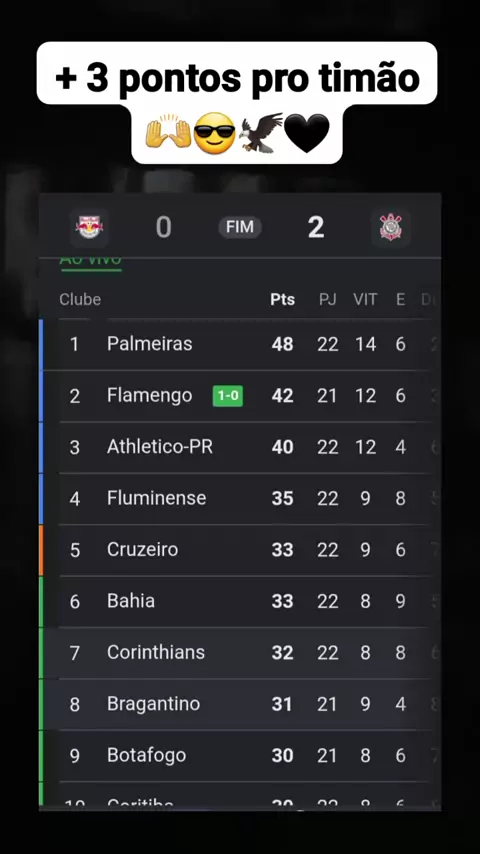The image size is (480, 854).
Task: Tap the green 1-0 live score badge
Action: 228,396
